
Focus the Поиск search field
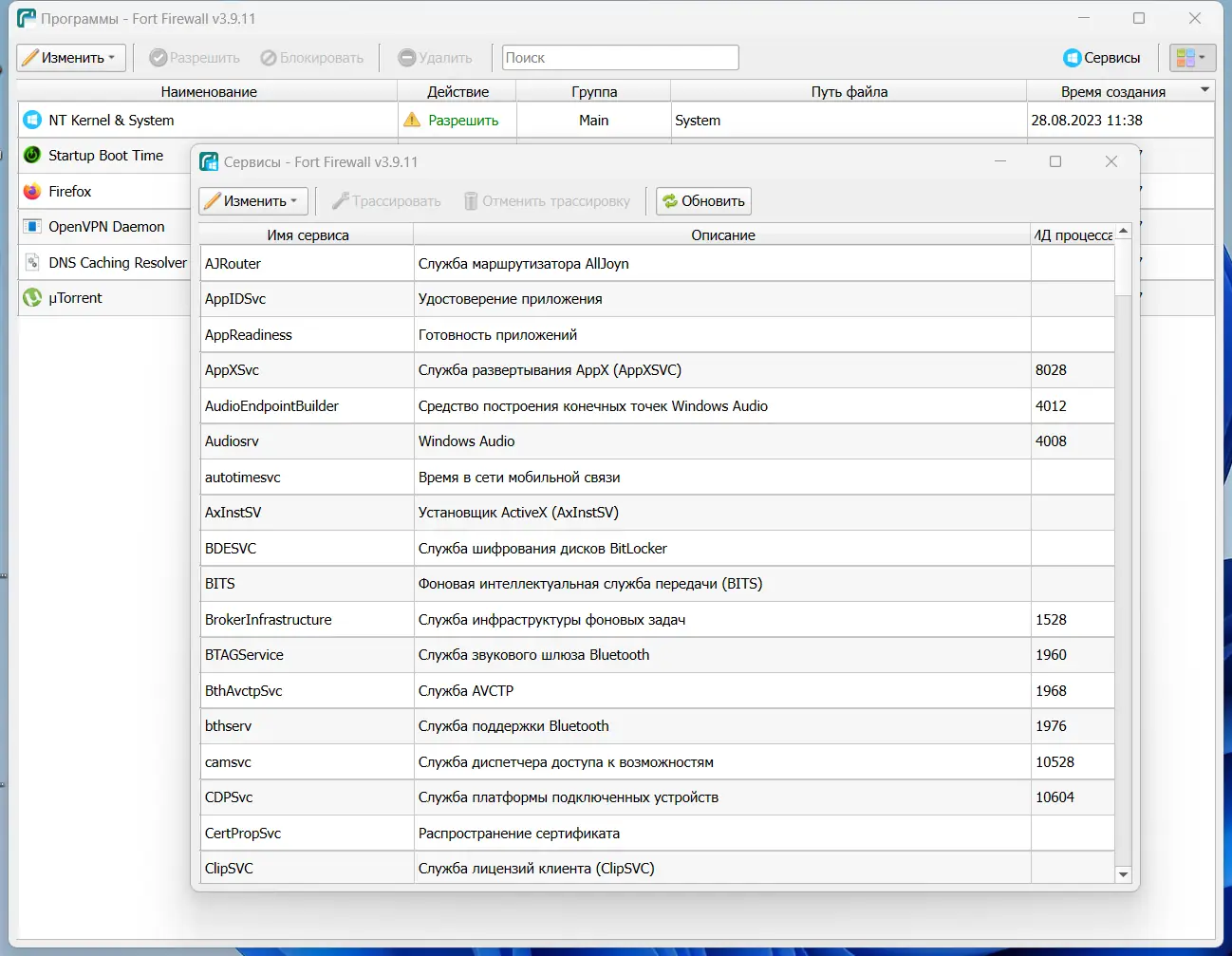[x=621, y=58]
